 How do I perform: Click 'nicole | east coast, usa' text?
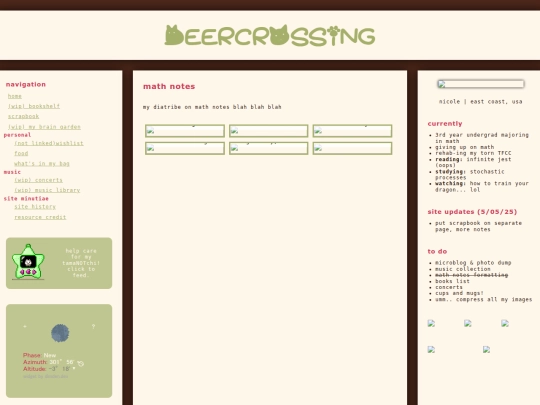pos(480,102)
